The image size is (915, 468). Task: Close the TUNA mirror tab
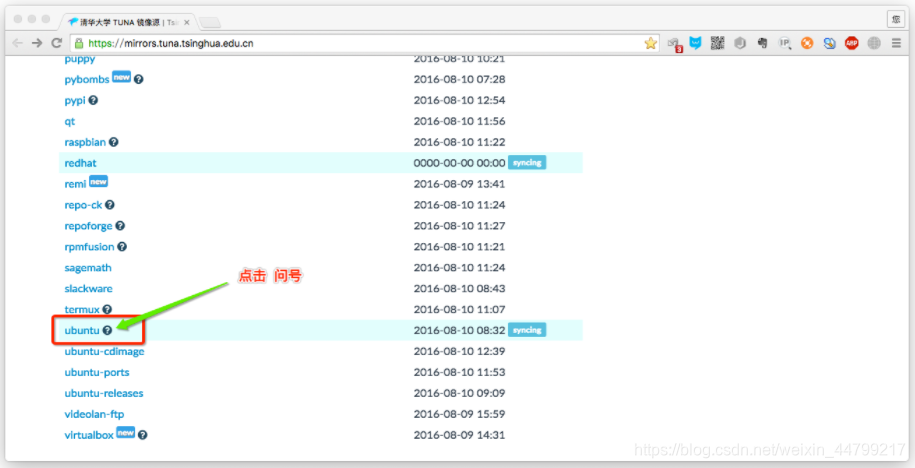click(x=187, y=23)
